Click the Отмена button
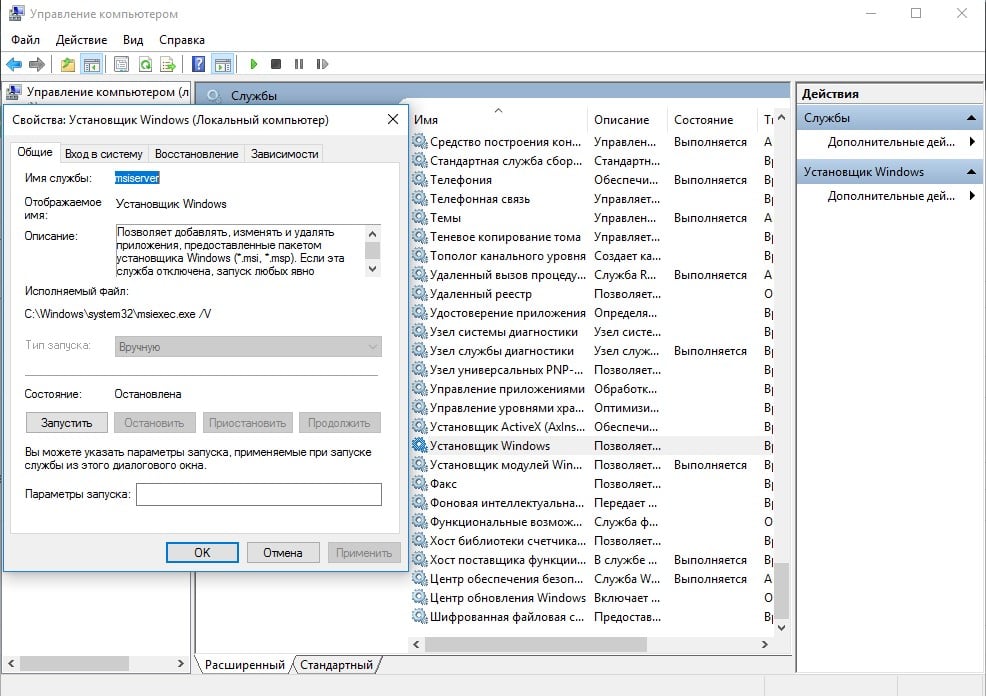Screen dimensions: 986x696 (x=282, y=553)
